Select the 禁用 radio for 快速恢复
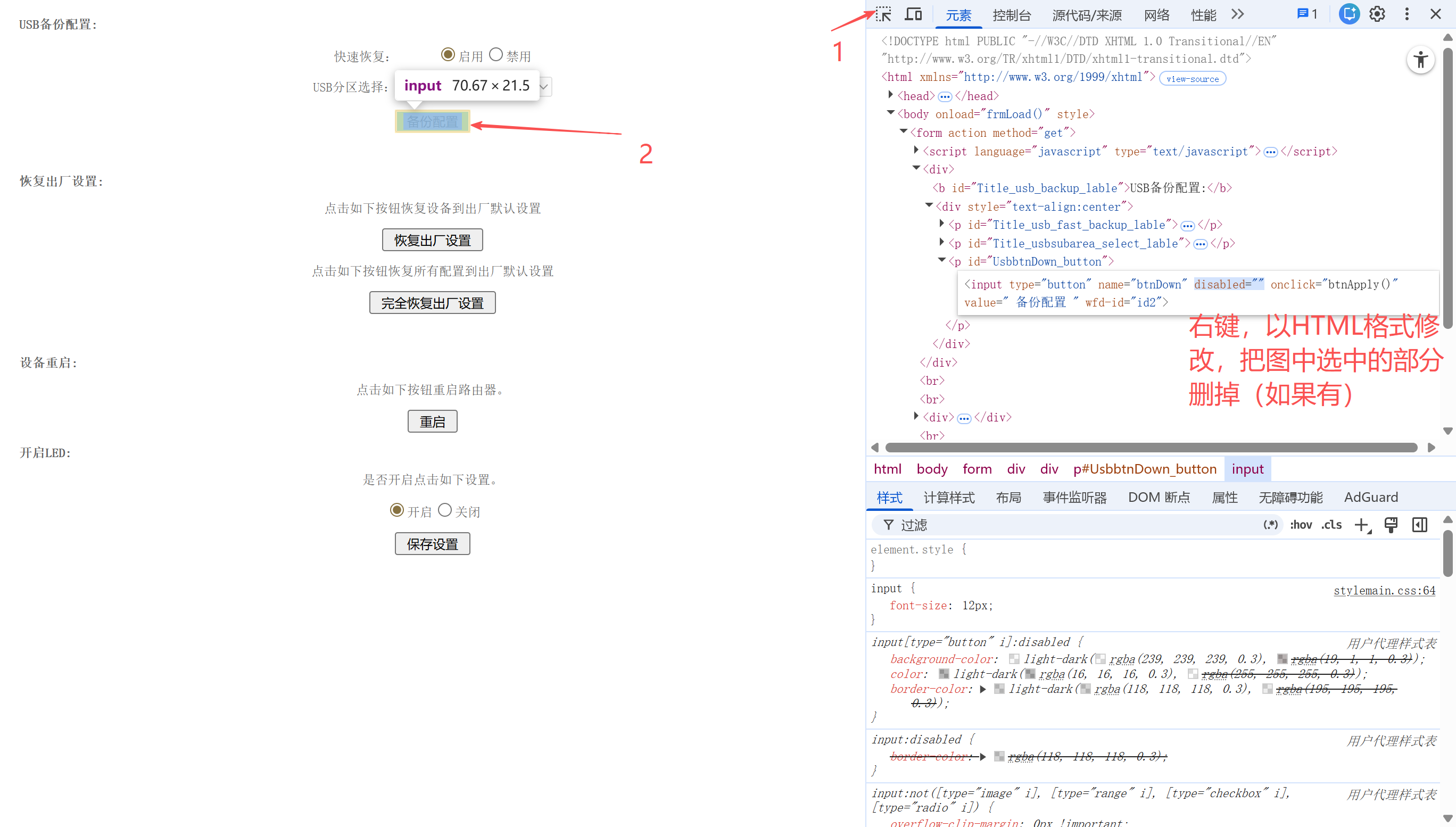The image size is (1456, 827). [x=496, y=54]
